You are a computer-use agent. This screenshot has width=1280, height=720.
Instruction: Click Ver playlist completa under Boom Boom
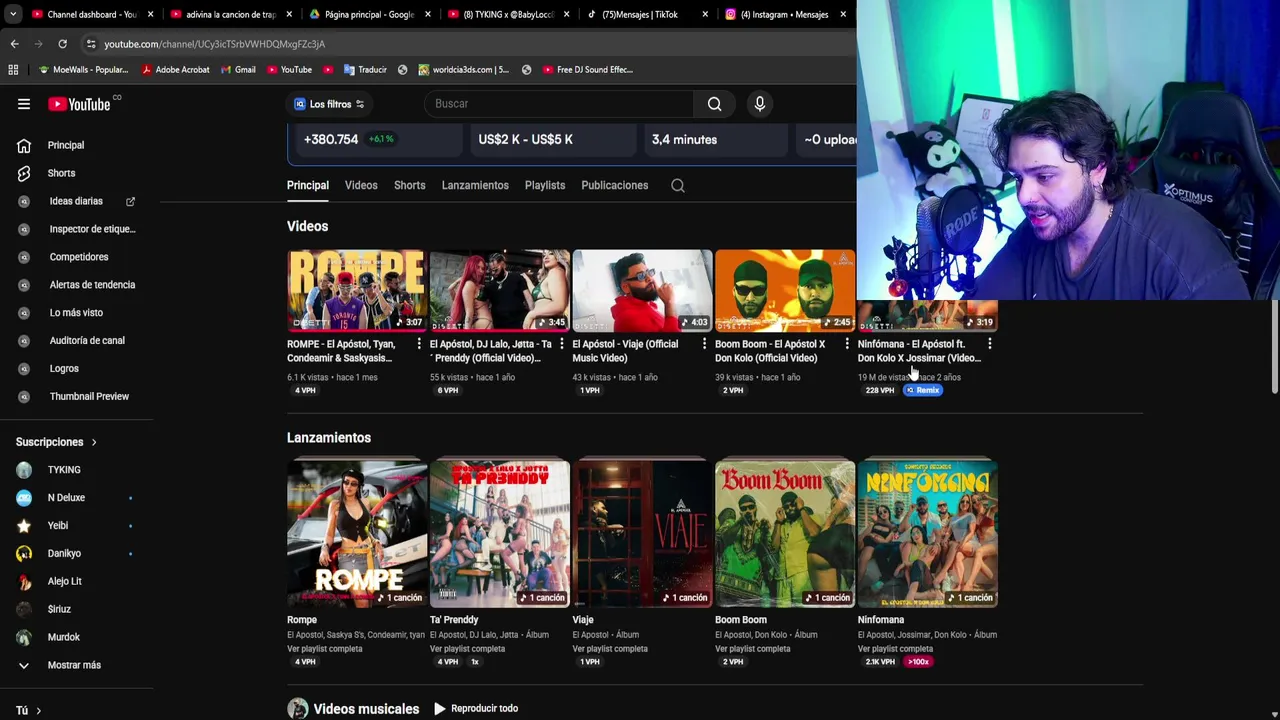[753, 649]
